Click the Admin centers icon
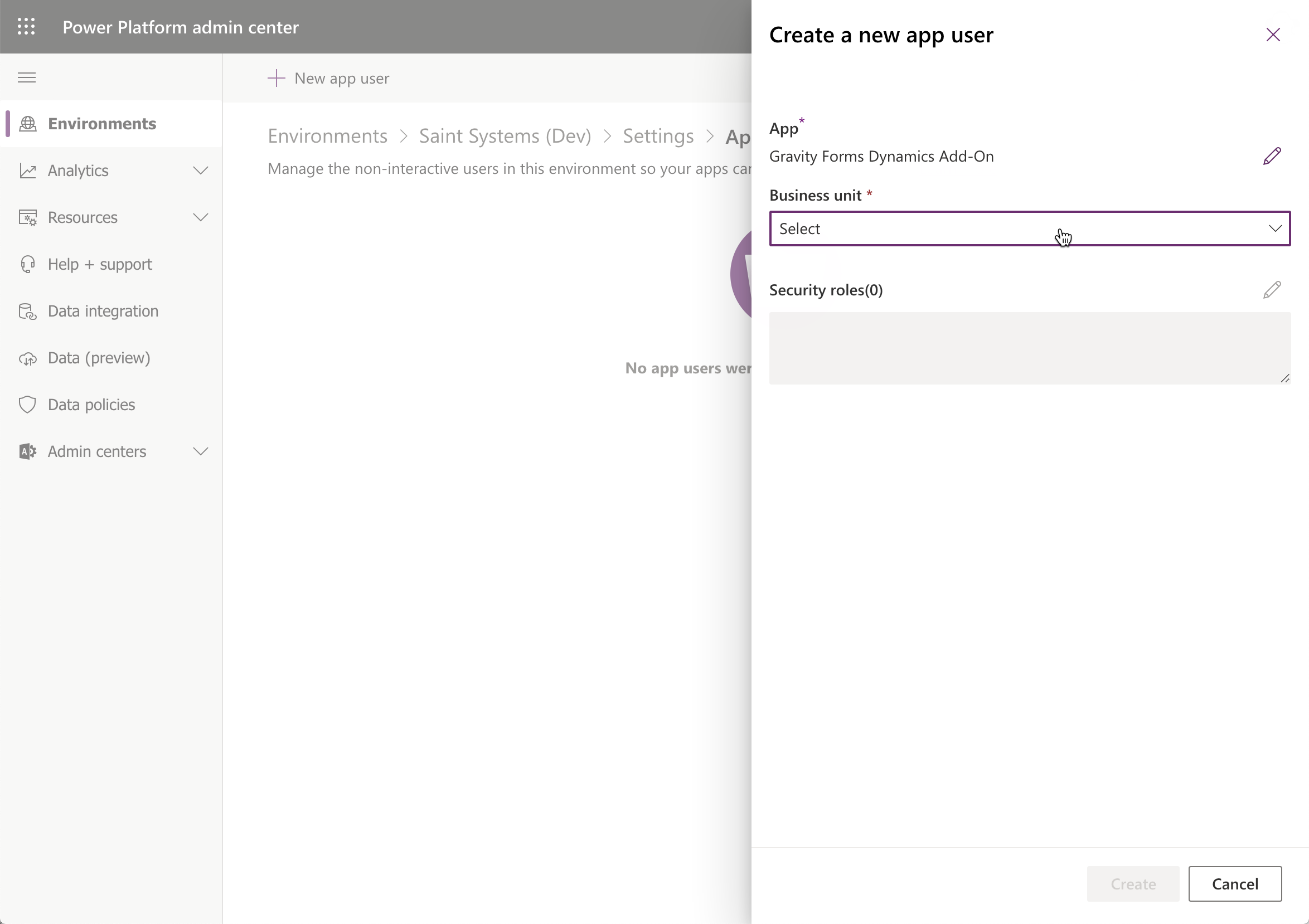 pyautogui.click(x=28, y=451)
